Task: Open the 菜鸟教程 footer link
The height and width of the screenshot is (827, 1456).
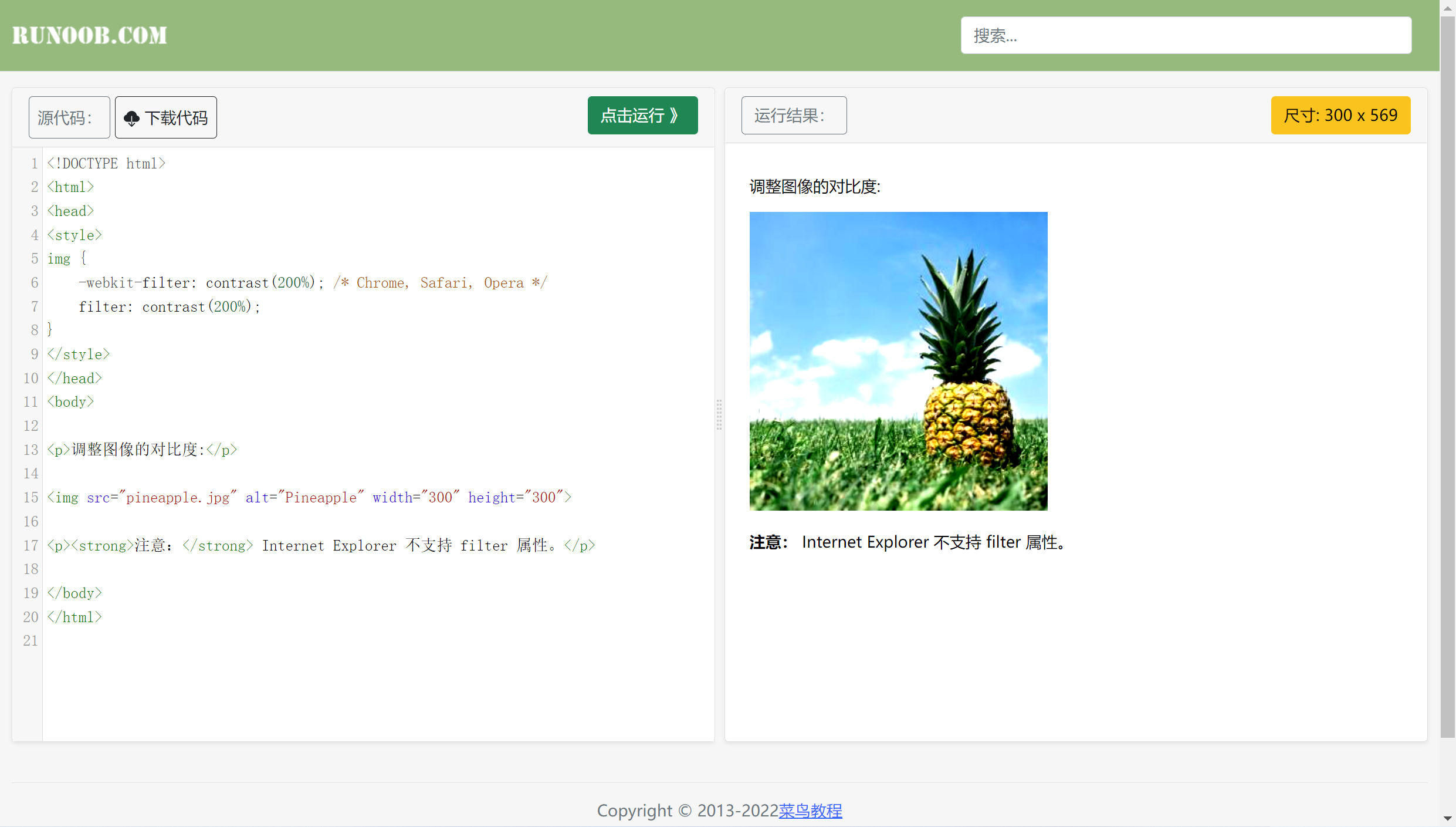Action: (810, 811)
